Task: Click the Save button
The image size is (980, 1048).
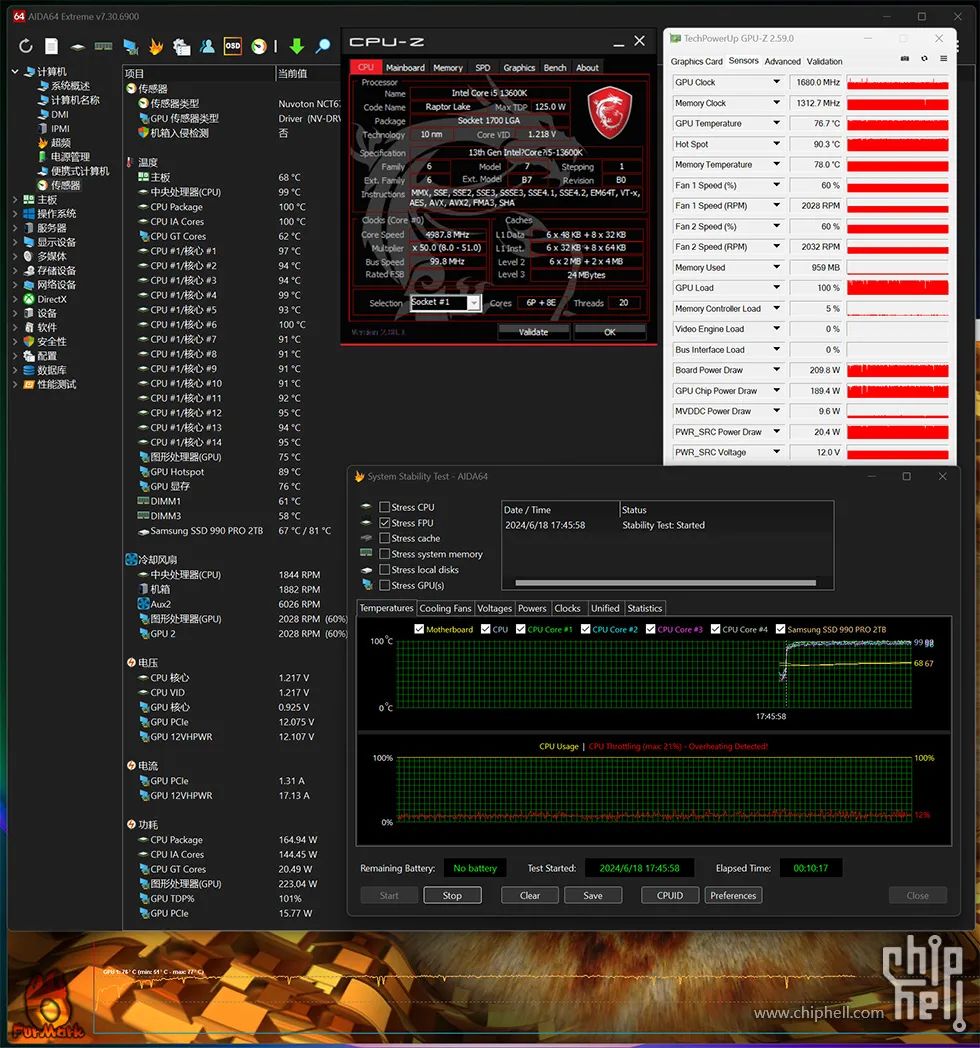Action: coord(593,896)
